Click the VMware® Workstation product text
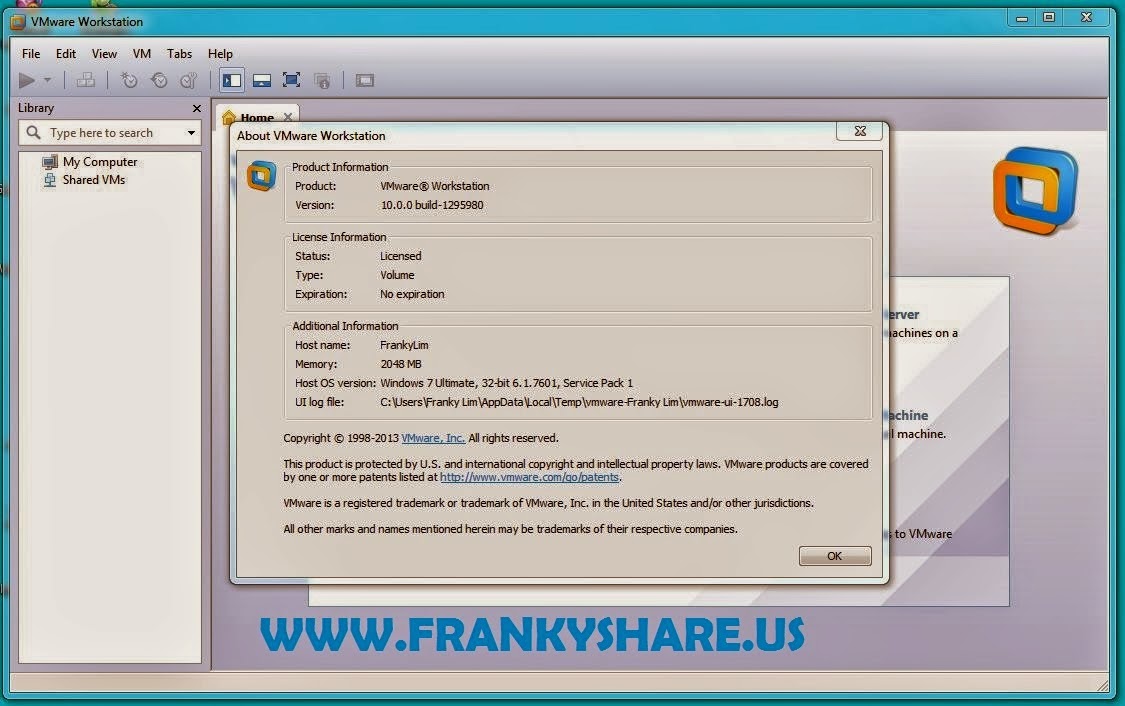 click(x=435, y=186)
